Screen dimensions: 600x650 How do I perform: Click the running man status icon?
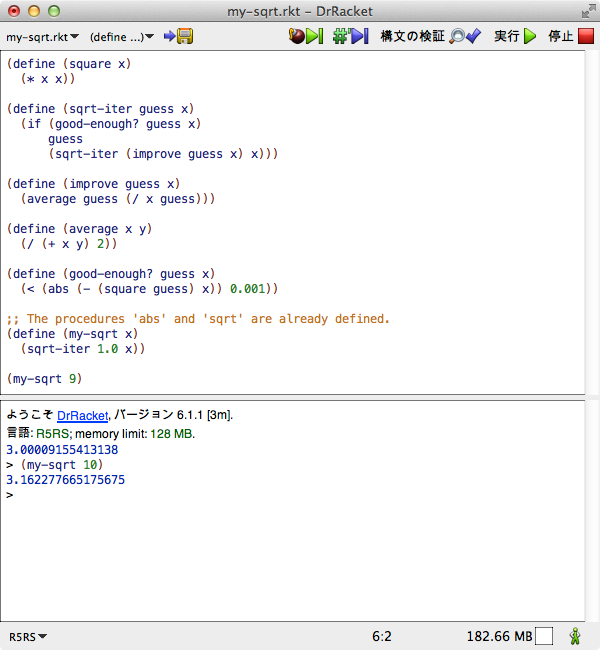pos(575,636)
